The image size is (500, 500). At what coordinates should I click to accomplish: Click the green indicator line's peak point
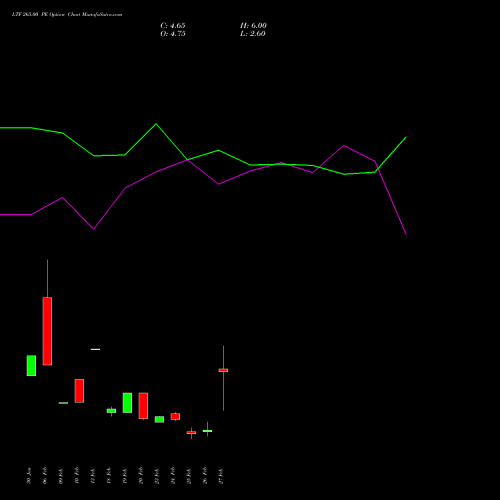click(x=156, y=124)
